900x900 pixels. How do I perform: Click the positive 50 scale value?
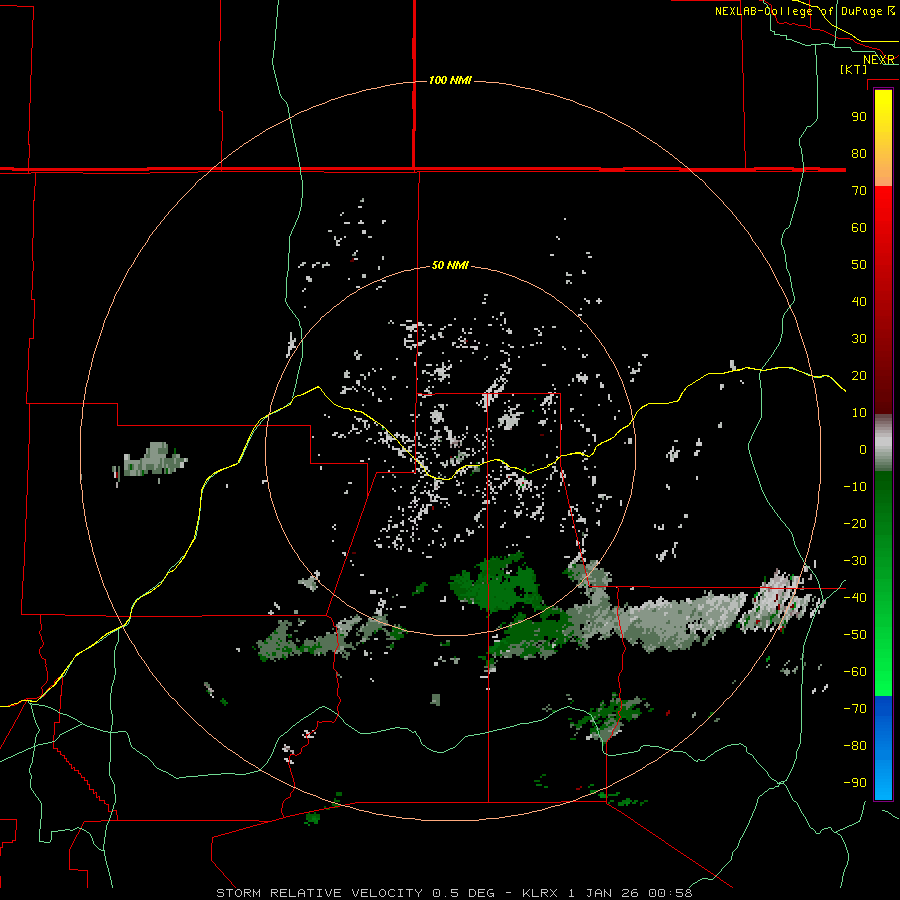[x=859, y=265]
